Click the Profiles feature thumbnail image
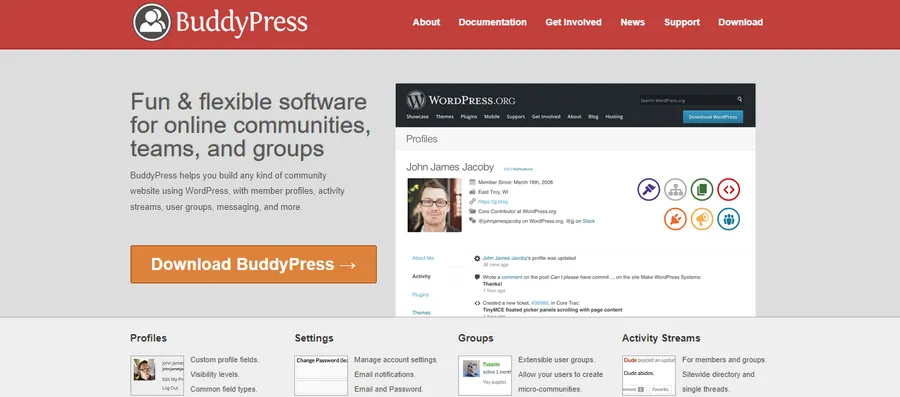 click(x=157, y=375)
